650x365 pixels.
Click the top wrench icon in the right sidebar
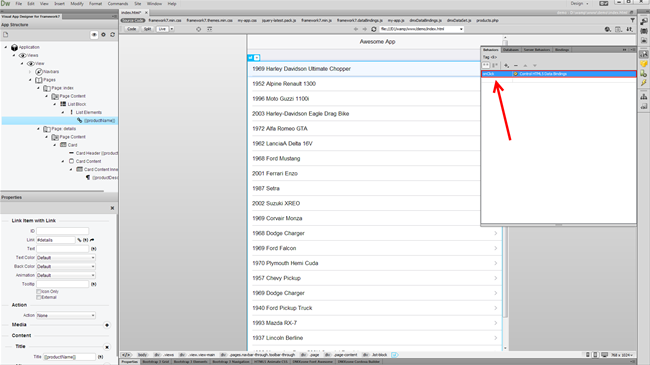644,22
